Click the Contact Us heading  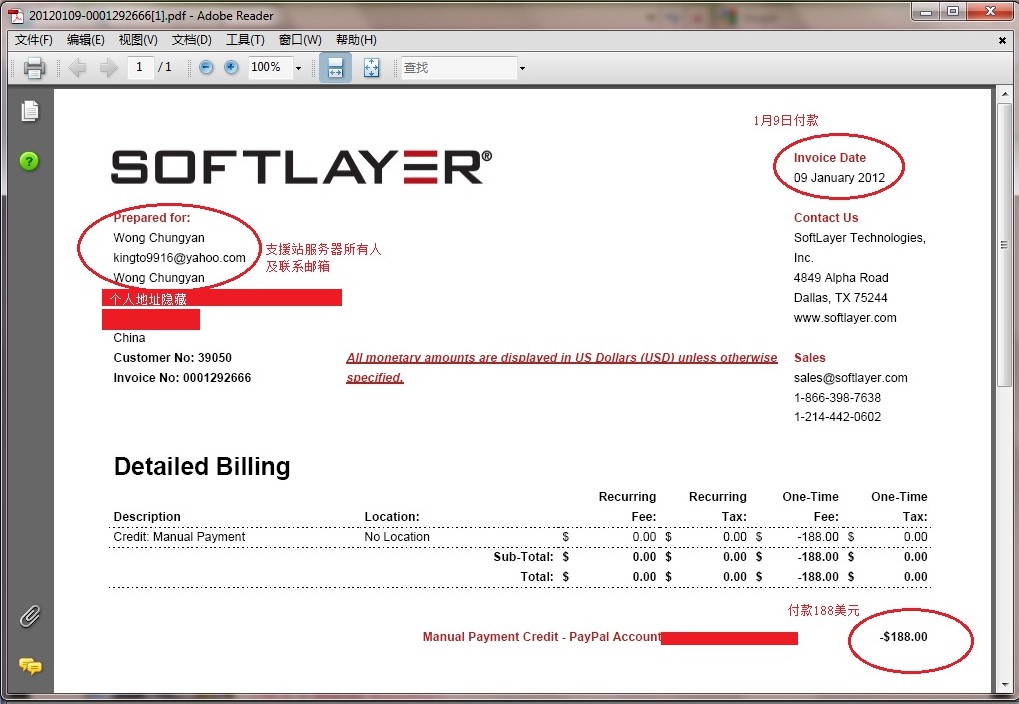[826, 218]
